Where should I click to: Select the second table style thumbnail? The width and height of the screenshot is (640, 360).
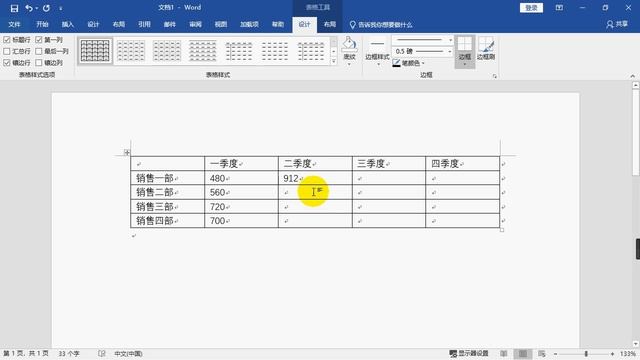coord(131,51)
